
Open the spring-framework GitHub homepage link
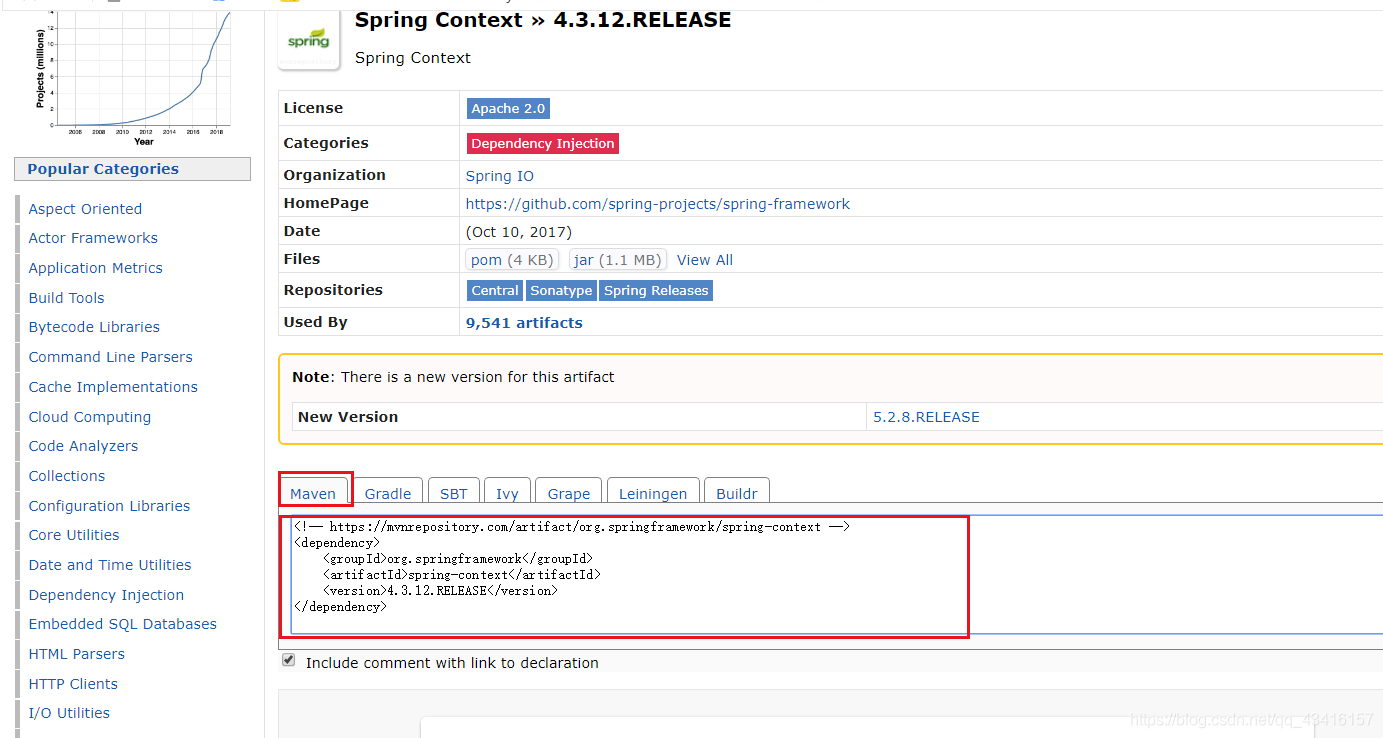pyautogui.click(x=658, y=204)
